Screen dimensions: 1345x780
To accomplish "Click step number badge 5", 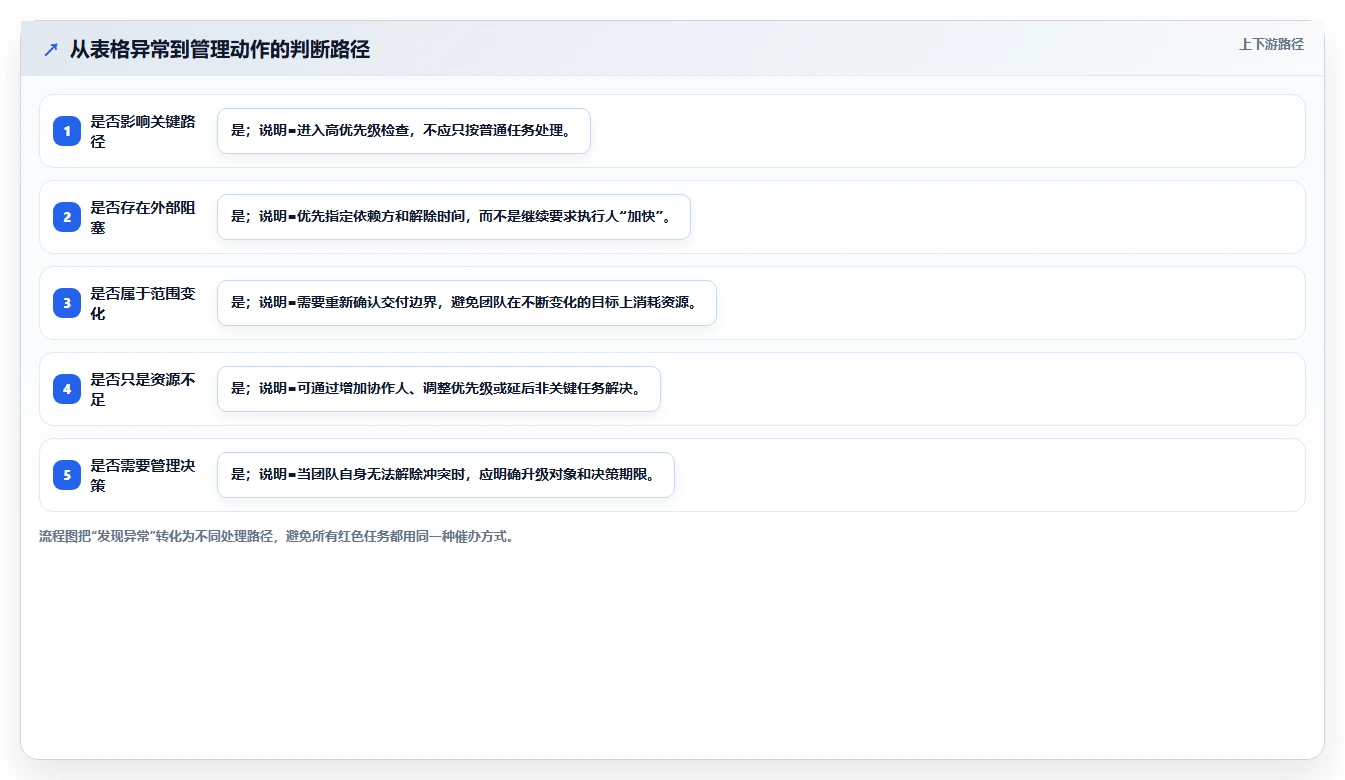I will click(x=67, y=475).
